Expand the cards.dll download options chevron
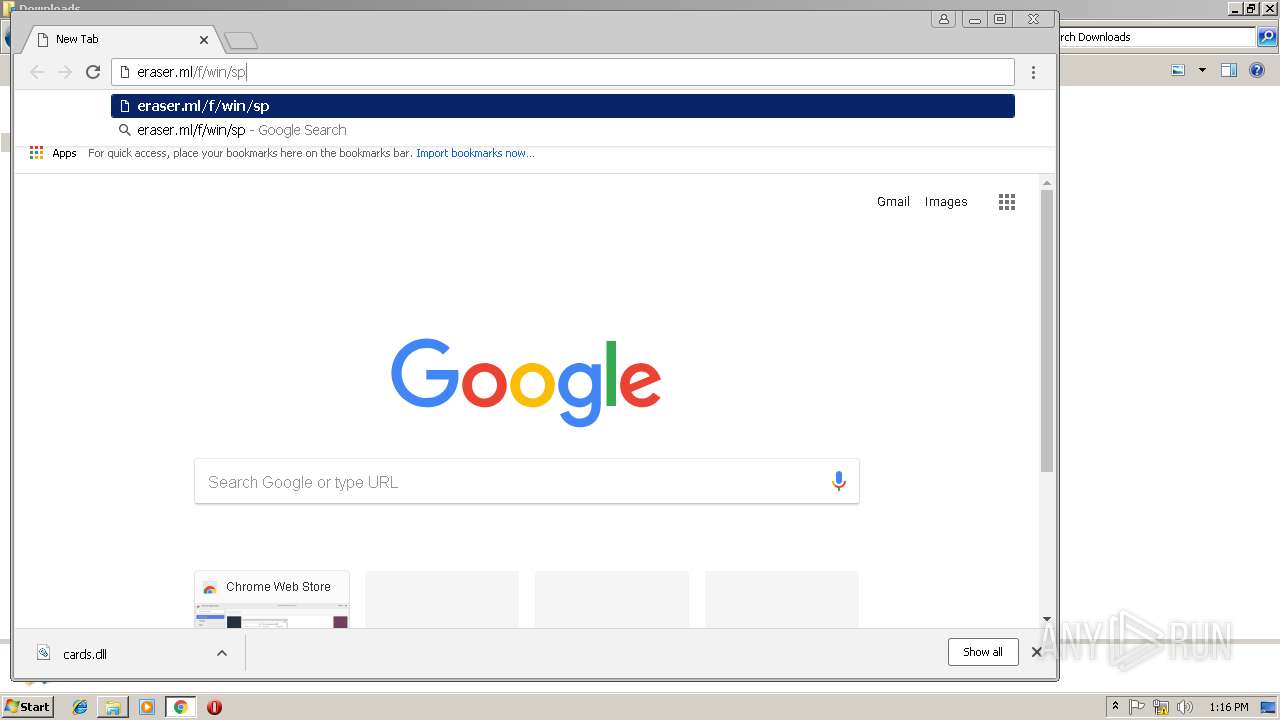 tap(222, 654)
